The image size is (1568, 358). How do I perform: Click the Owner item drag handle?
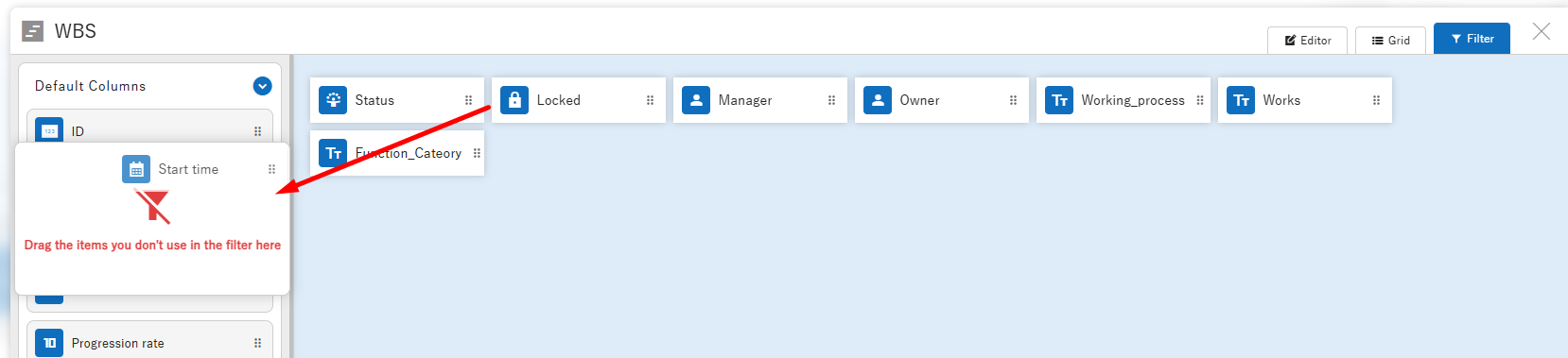tap(1013, 100)
